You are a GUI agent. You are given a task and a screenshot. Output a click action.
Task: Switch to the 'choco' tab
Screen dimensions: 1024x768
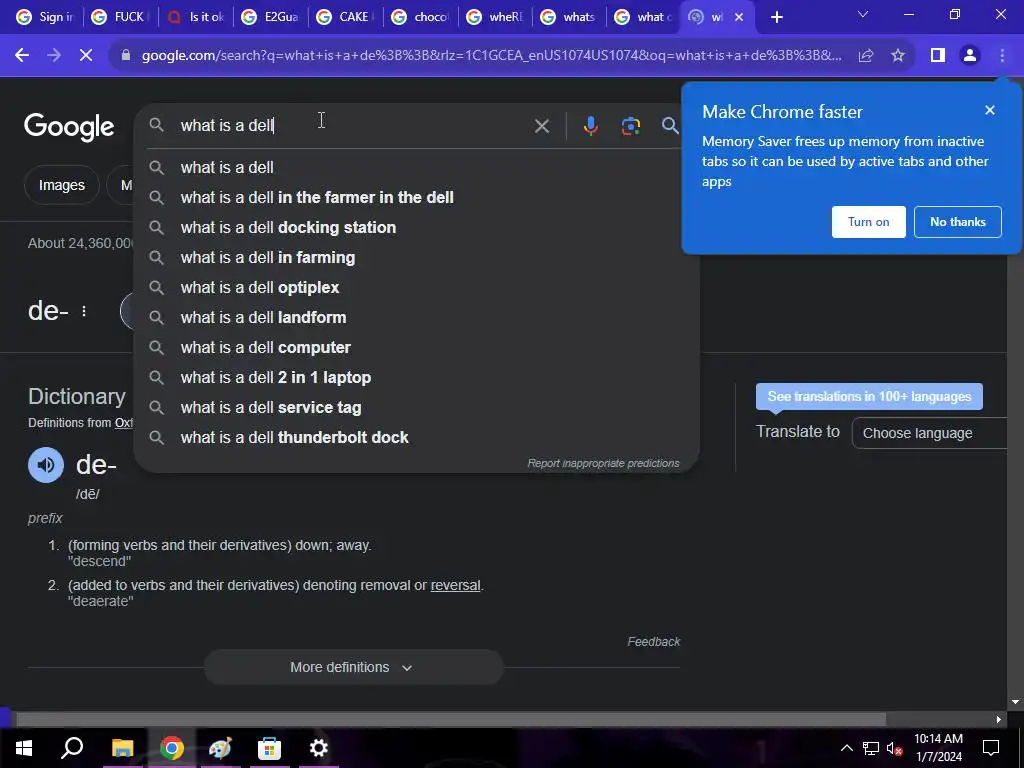421,17
